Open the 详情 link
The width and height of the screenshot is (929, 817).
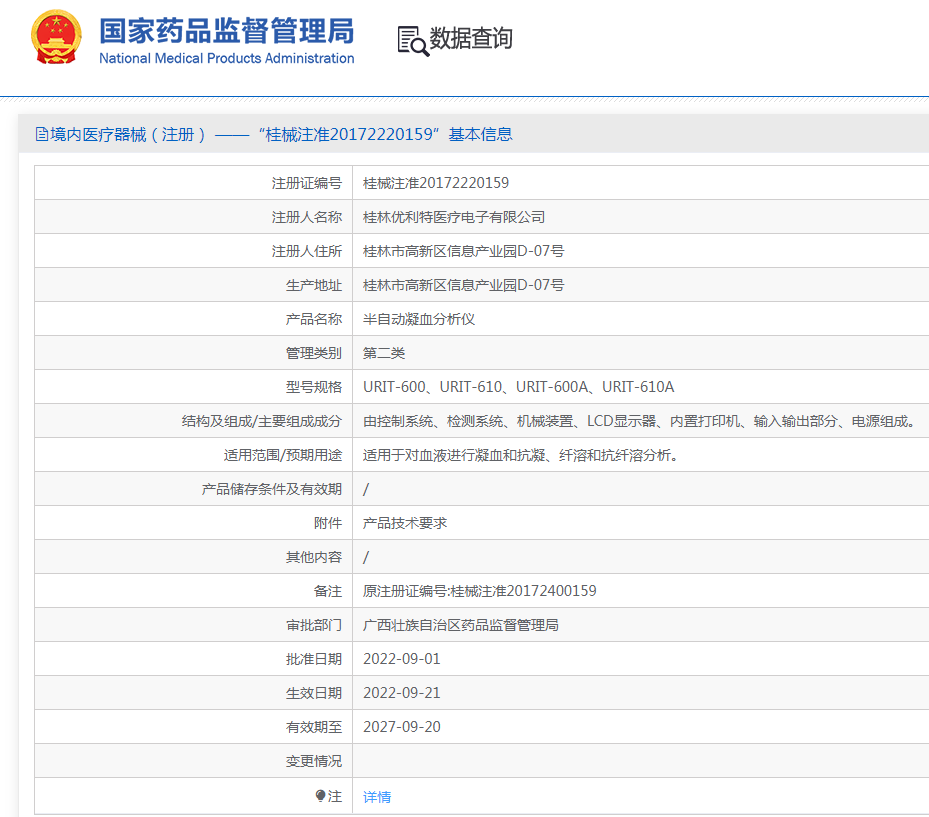[x=377, y=797]
